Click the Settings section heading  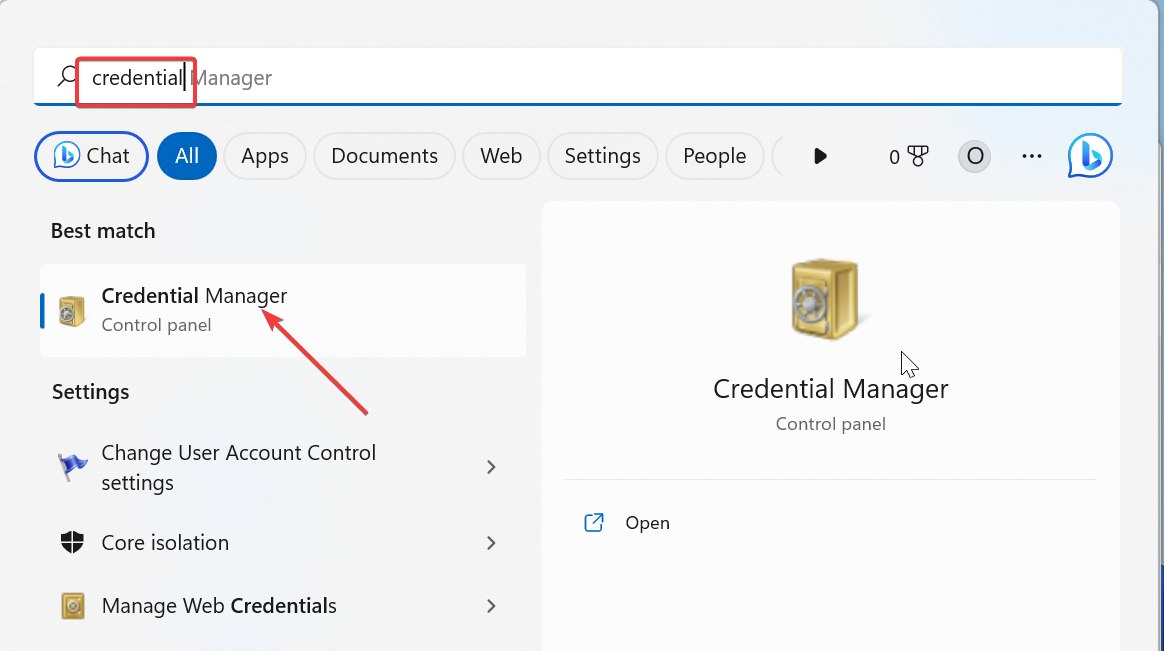[91, 391]
